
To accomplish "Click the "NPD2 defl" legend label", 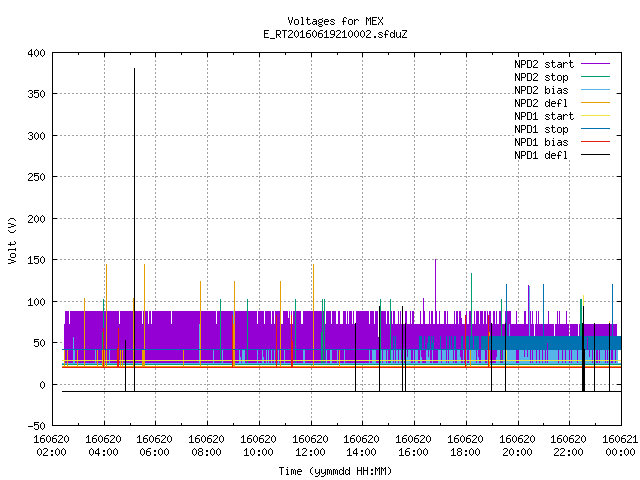I will (541, 103).
